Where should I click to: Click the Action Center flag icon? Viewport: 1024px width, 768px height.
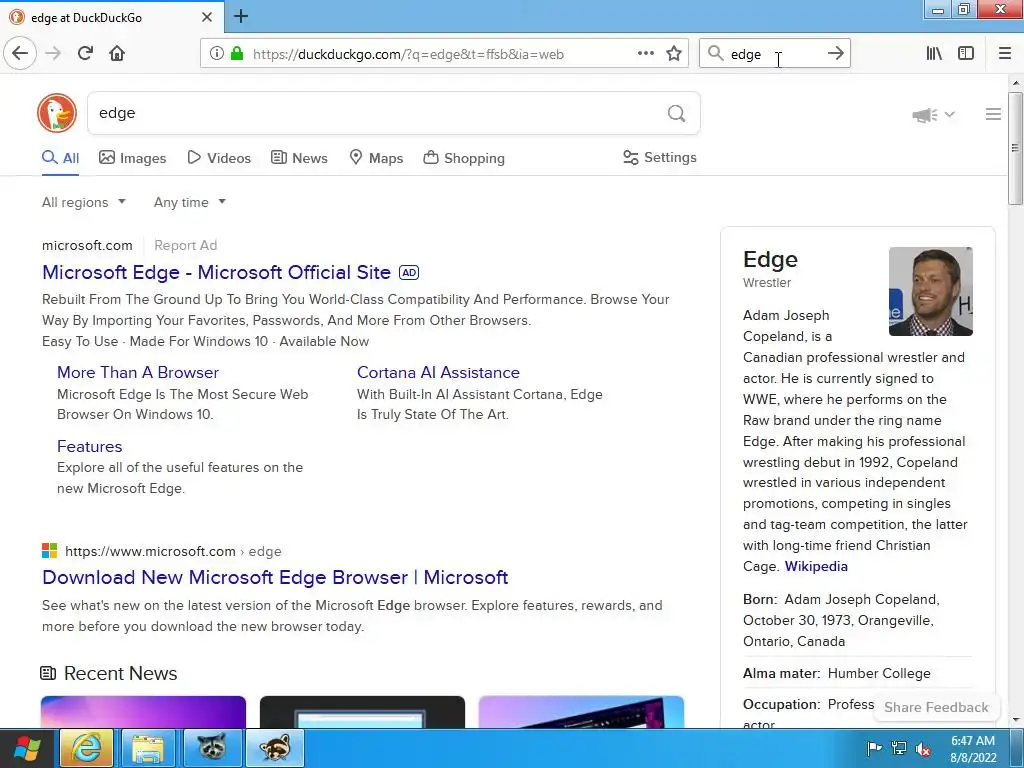pos(874,748)
